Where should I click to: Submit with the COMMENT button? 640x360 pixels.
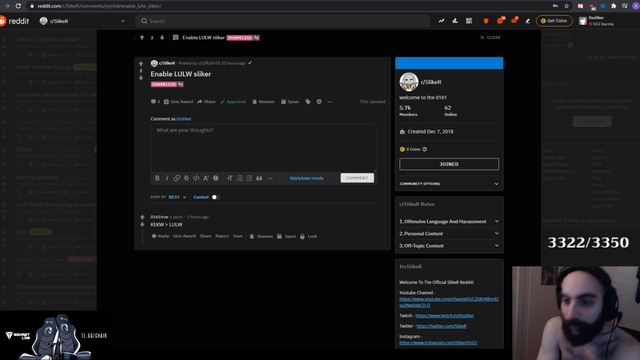[x=357, y=178]
